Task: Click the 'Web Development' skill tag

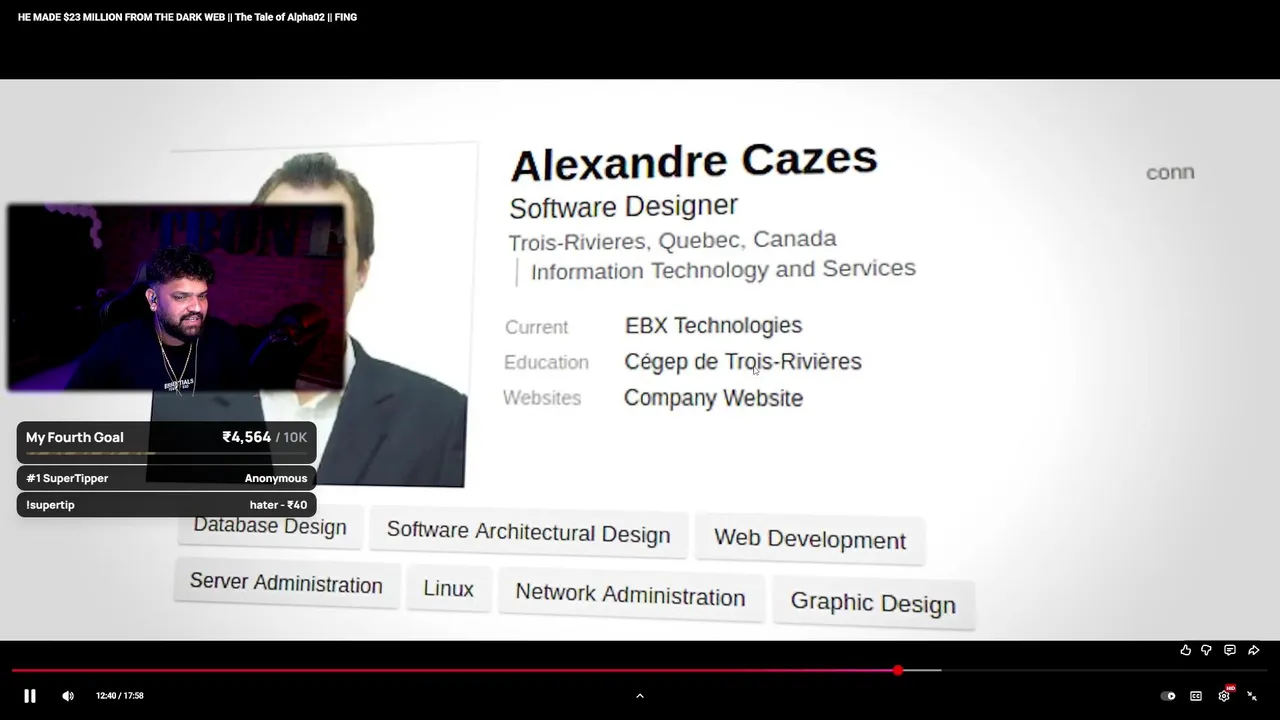Action: tap(810, 539)
